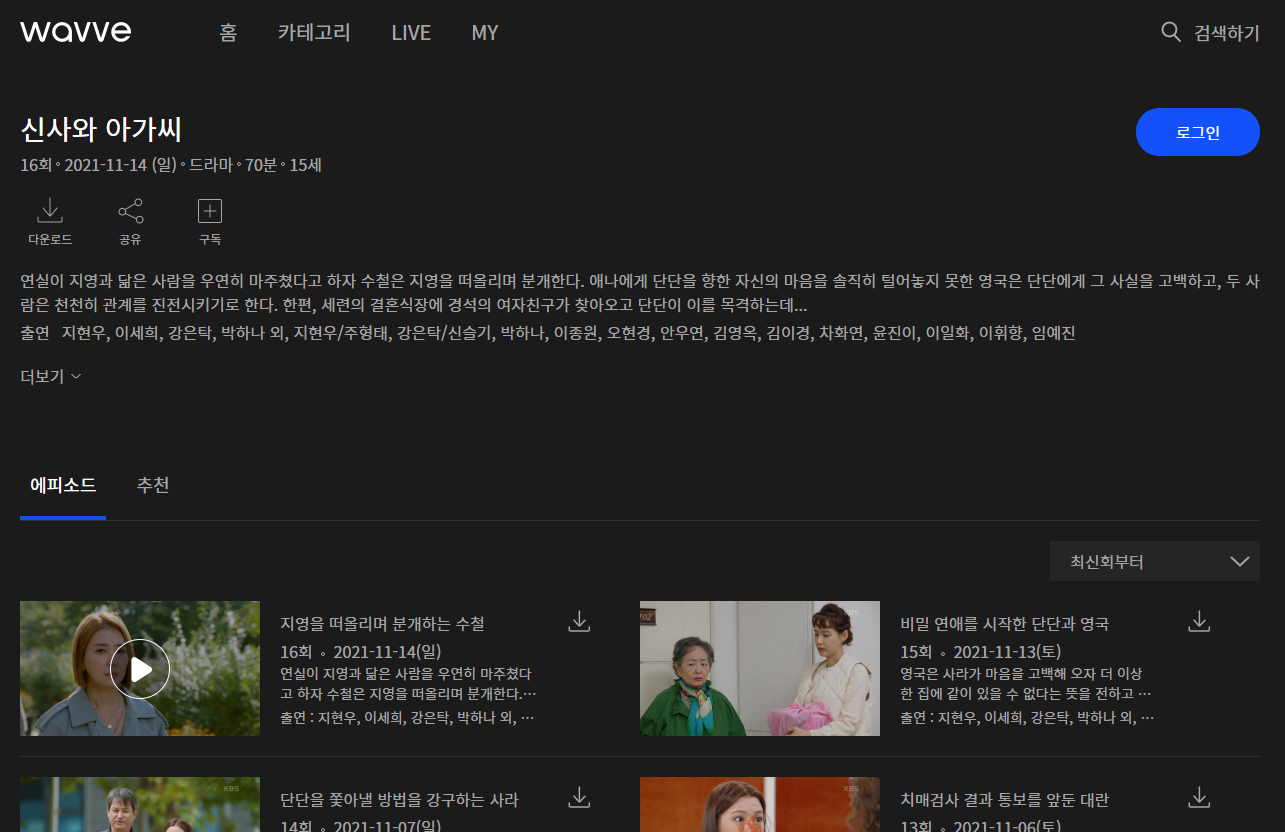This screenshot has height=832, width=1285.
Task: Open the episode 13회 thumbnail
Action: pos(760,804)
